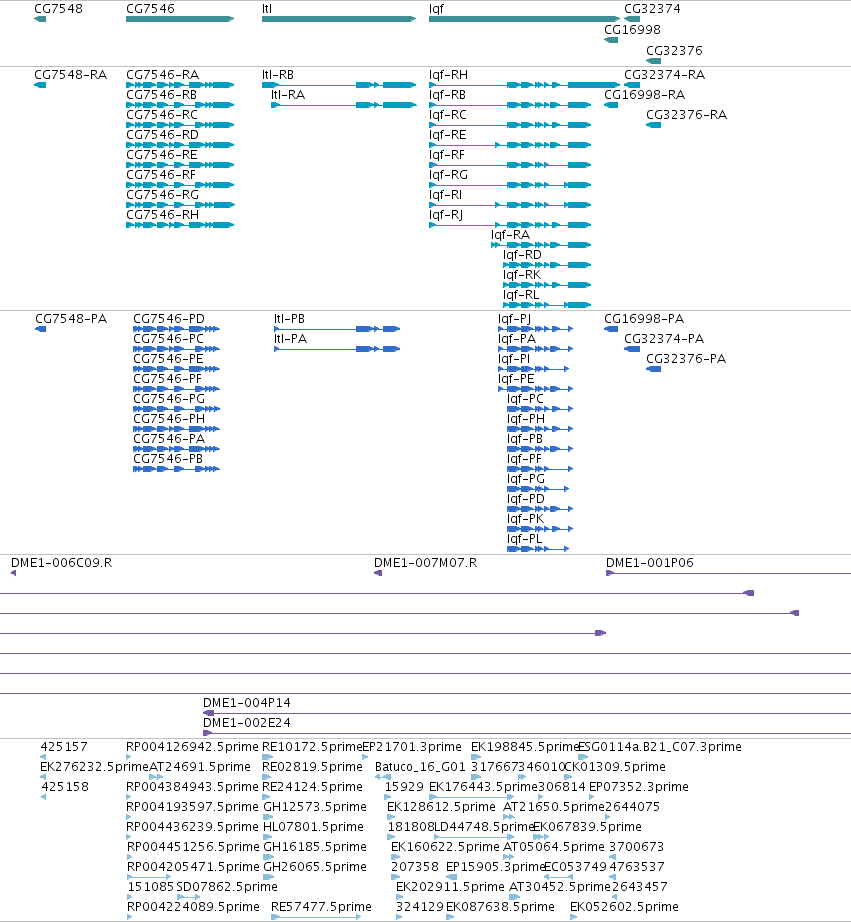Open the EK202911.5prime EST label
This screenshot has width=851, height=922.
click(450, 887)
